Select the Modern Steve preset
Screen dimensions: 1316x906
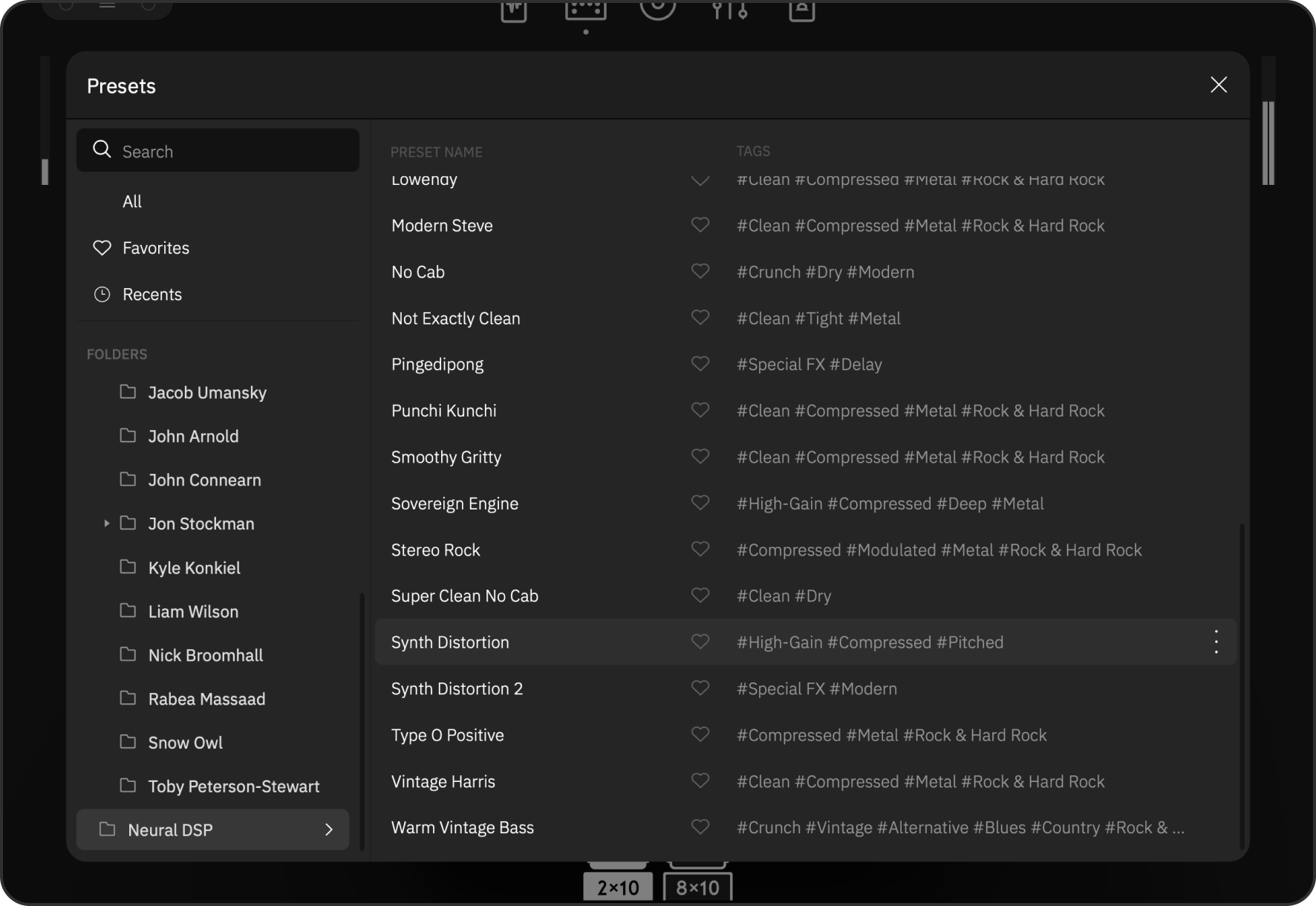coord(442,225)
